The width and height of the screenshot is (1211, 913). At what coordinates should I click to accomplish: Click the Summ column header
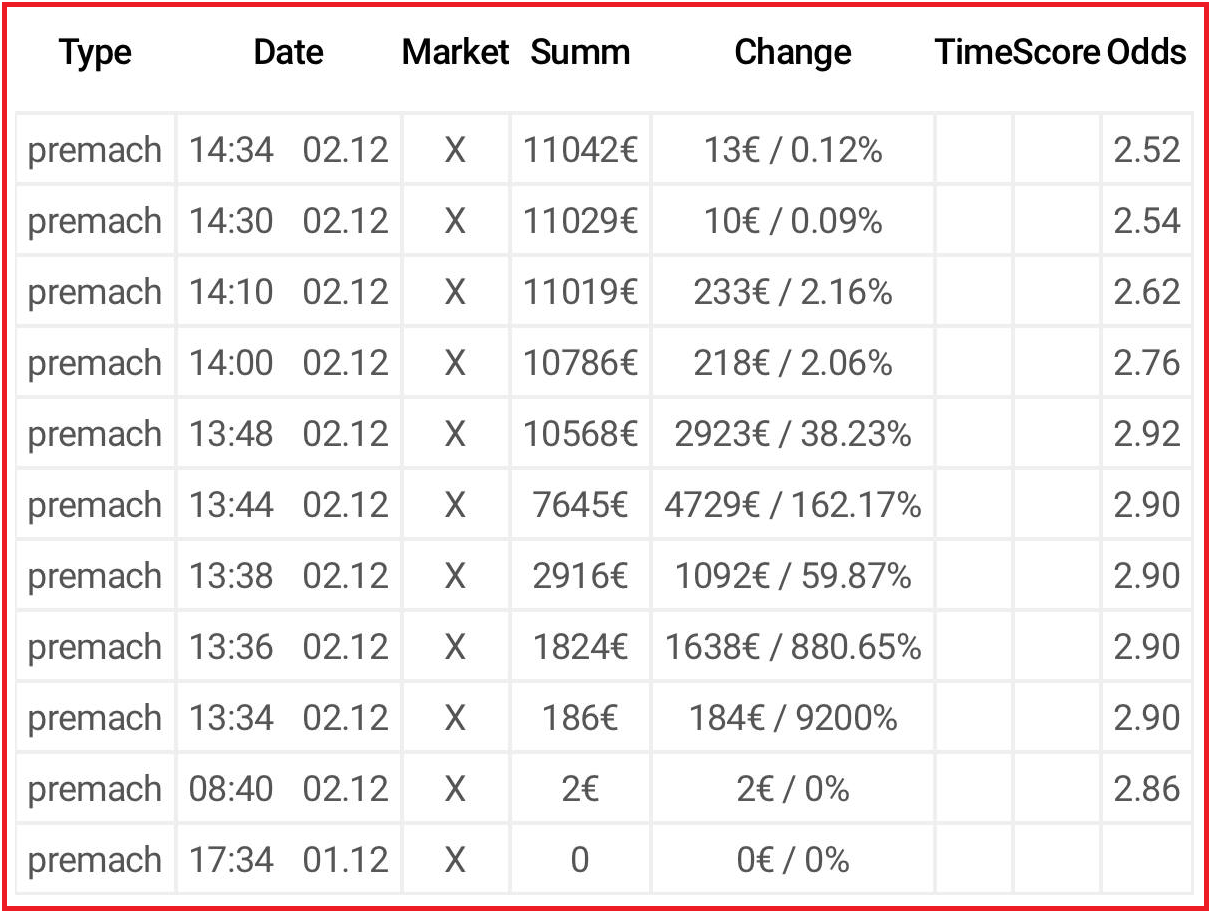580,53
